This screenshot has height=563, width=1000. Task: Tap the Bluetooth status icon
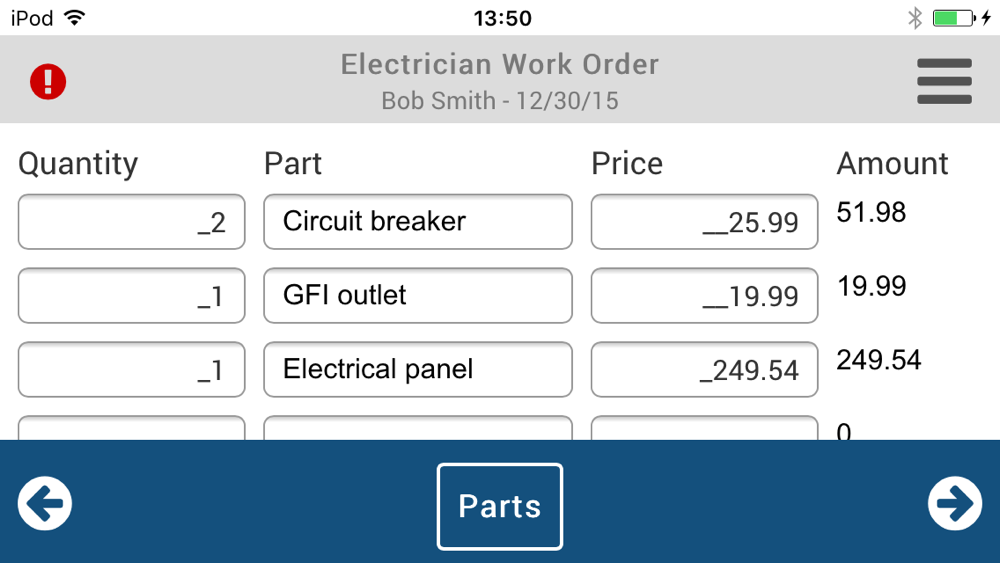(x=914, y=18)
